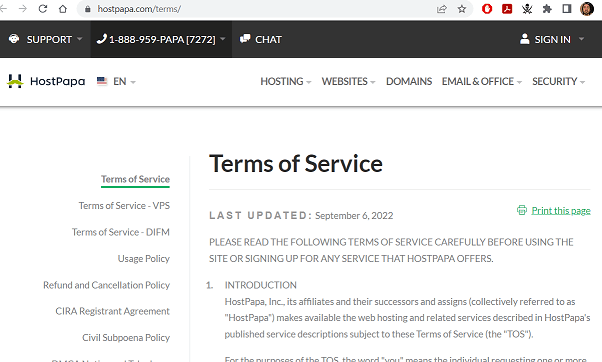Open the DOMAINS nav item

coord(409,81)
